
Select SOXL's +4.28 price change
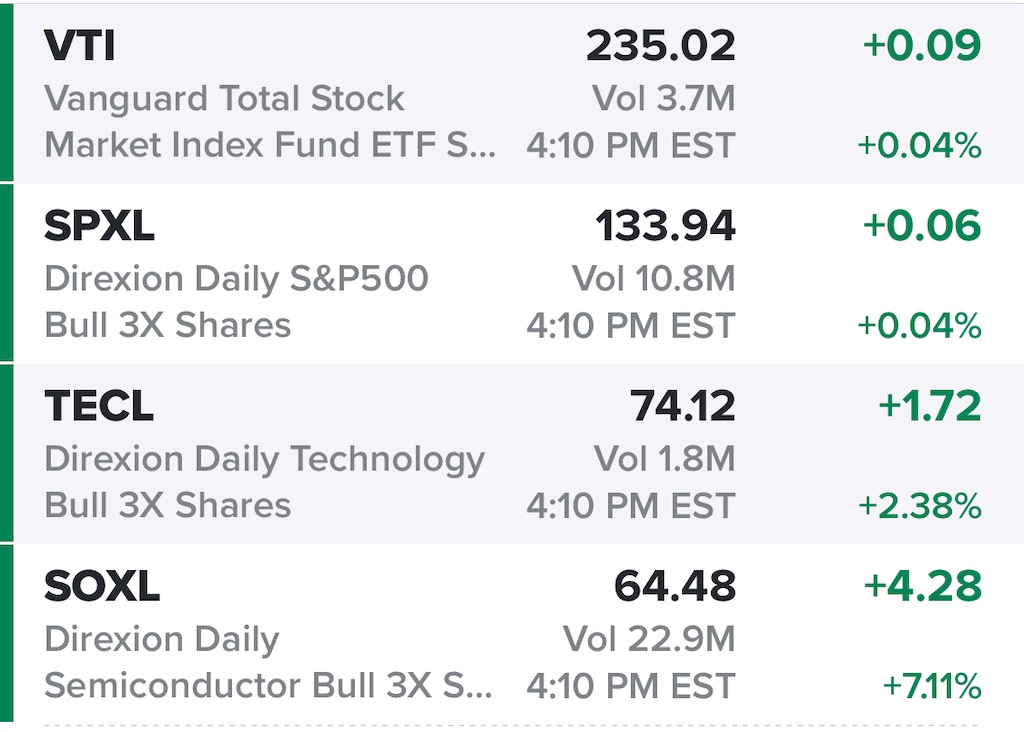pyautogui.click(x=922, y=587)
